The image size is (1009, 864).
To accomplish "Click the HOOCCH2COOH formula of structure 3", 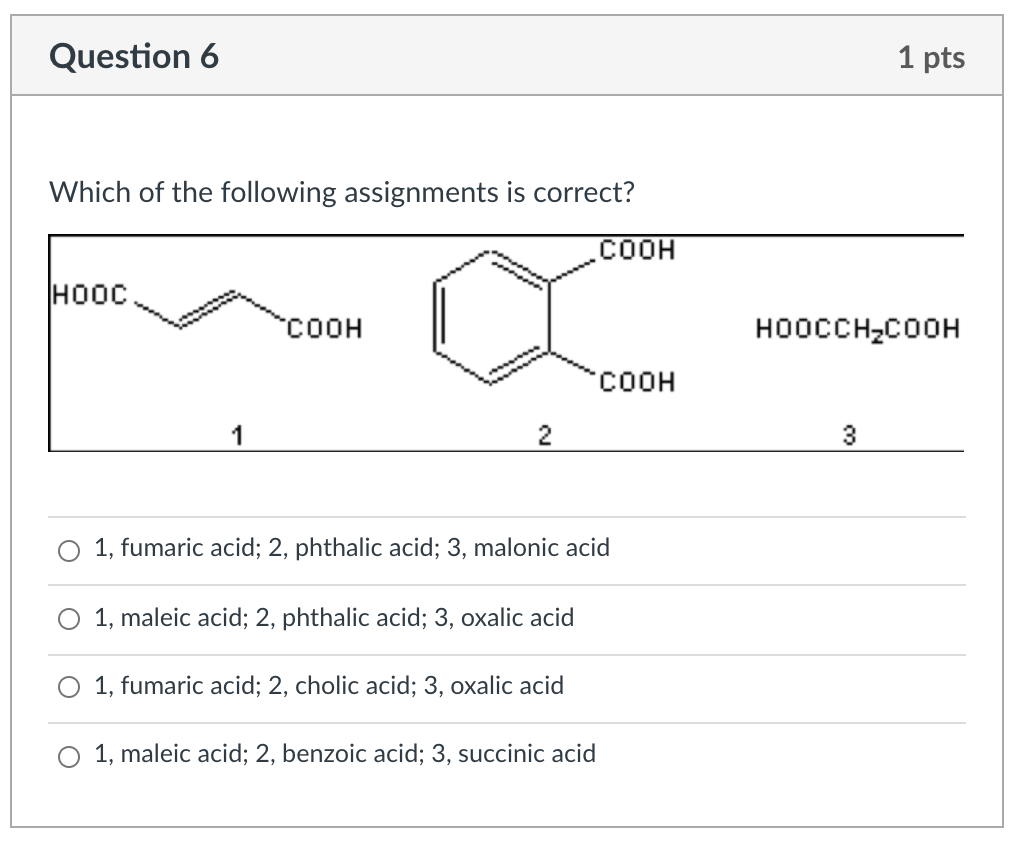I will pyautogui.click(x=858, y=329).
